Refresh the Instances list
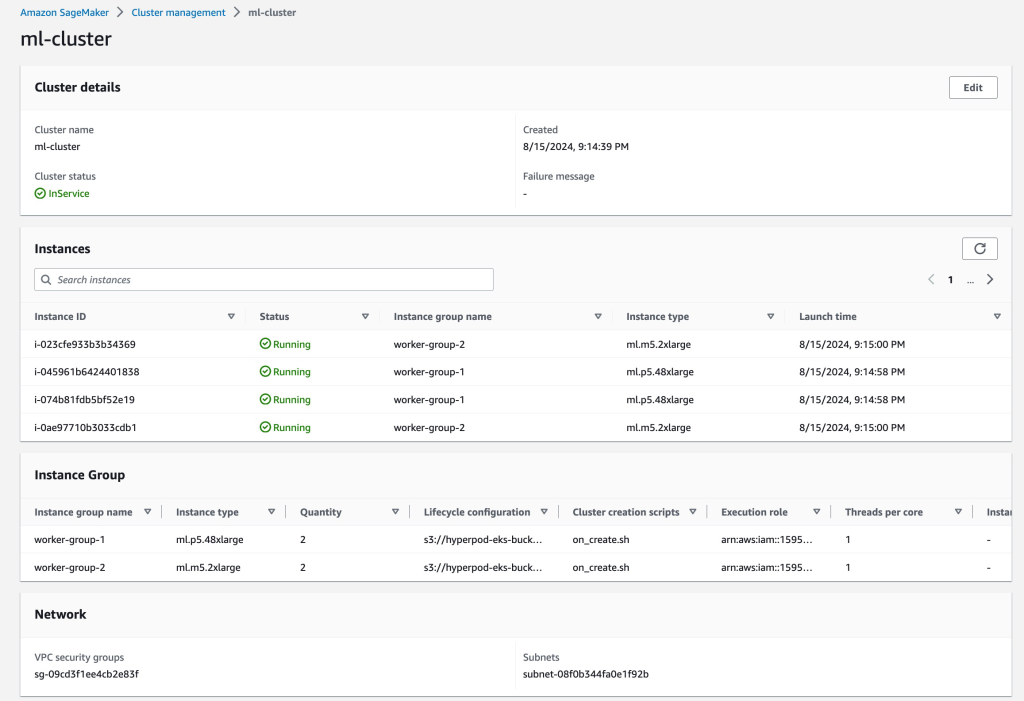 coord(979,248)
